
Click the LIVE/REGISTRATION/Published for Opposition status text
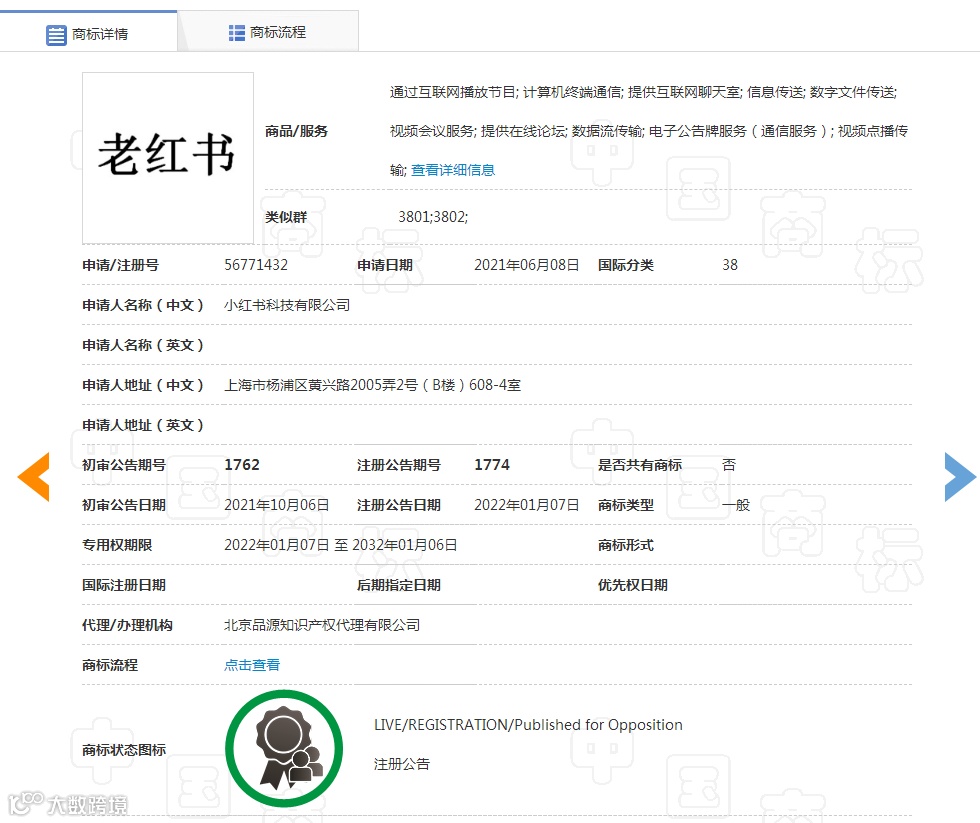click(x=528, y=725)
